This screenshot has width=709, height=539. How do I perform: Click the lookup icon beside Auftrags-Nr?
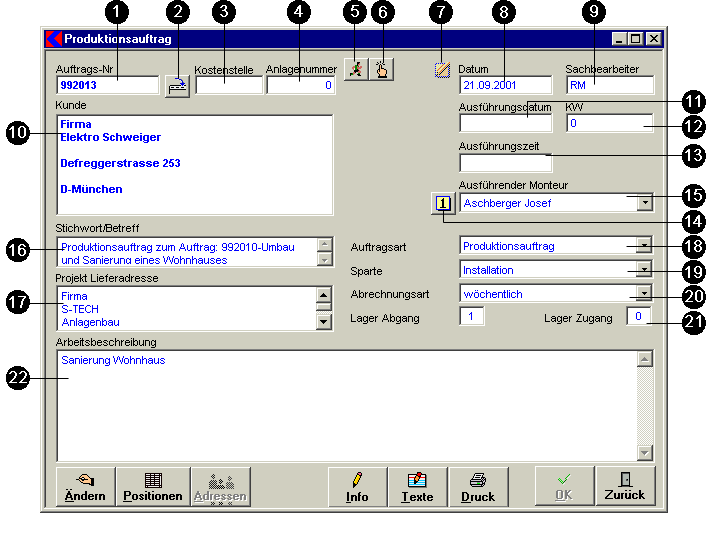click(176, 86)
